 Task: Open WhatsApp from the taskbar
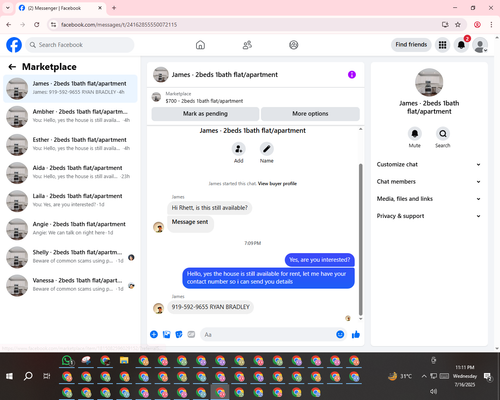[x=68, y=361]
